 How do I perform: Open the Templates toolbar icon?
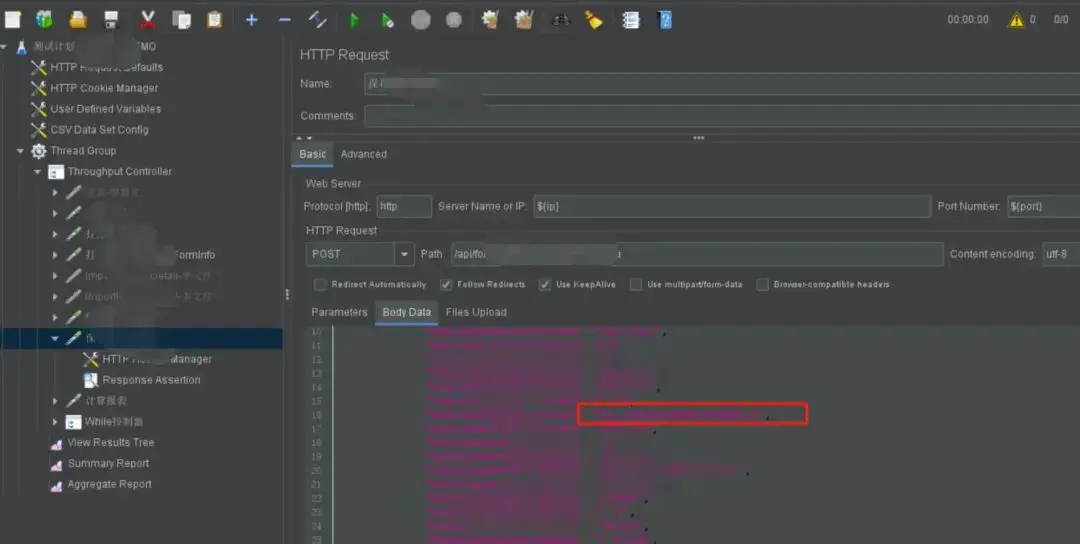tap(45, 20)
